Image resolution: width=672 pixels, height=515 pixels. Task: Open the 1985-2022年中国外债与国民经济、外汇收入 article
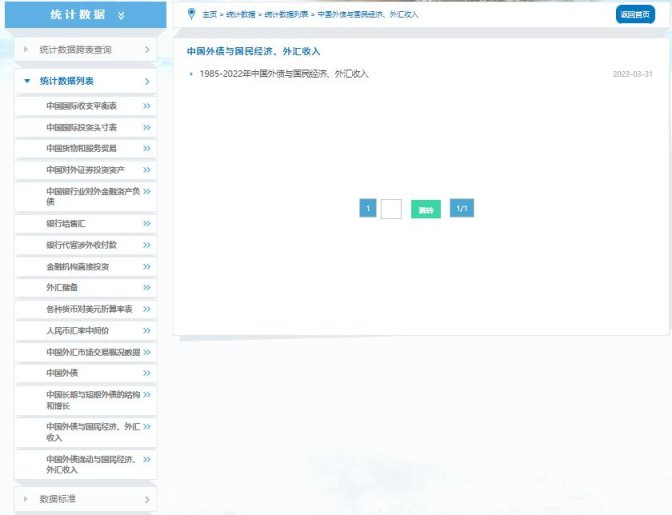coord(284,74)
